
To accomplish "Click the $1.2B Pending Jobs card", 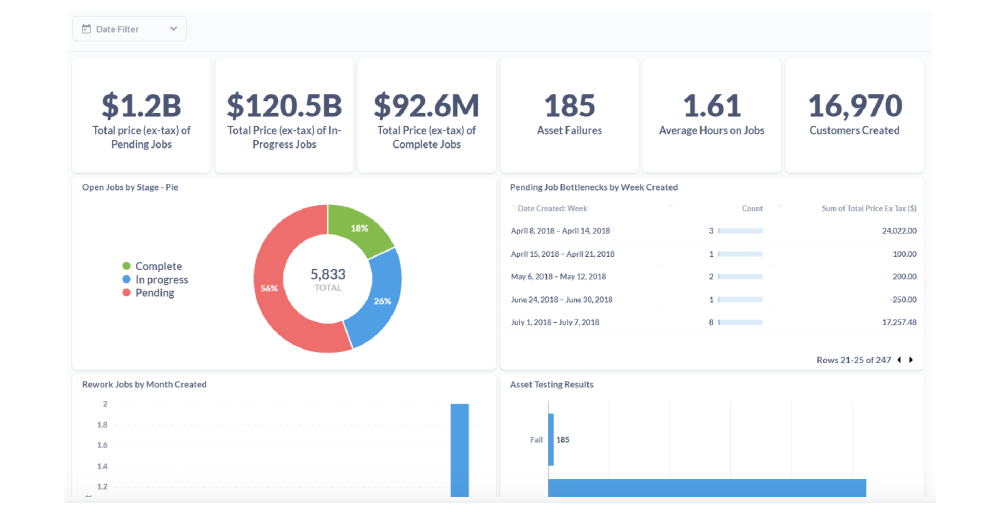I will 142,115.
